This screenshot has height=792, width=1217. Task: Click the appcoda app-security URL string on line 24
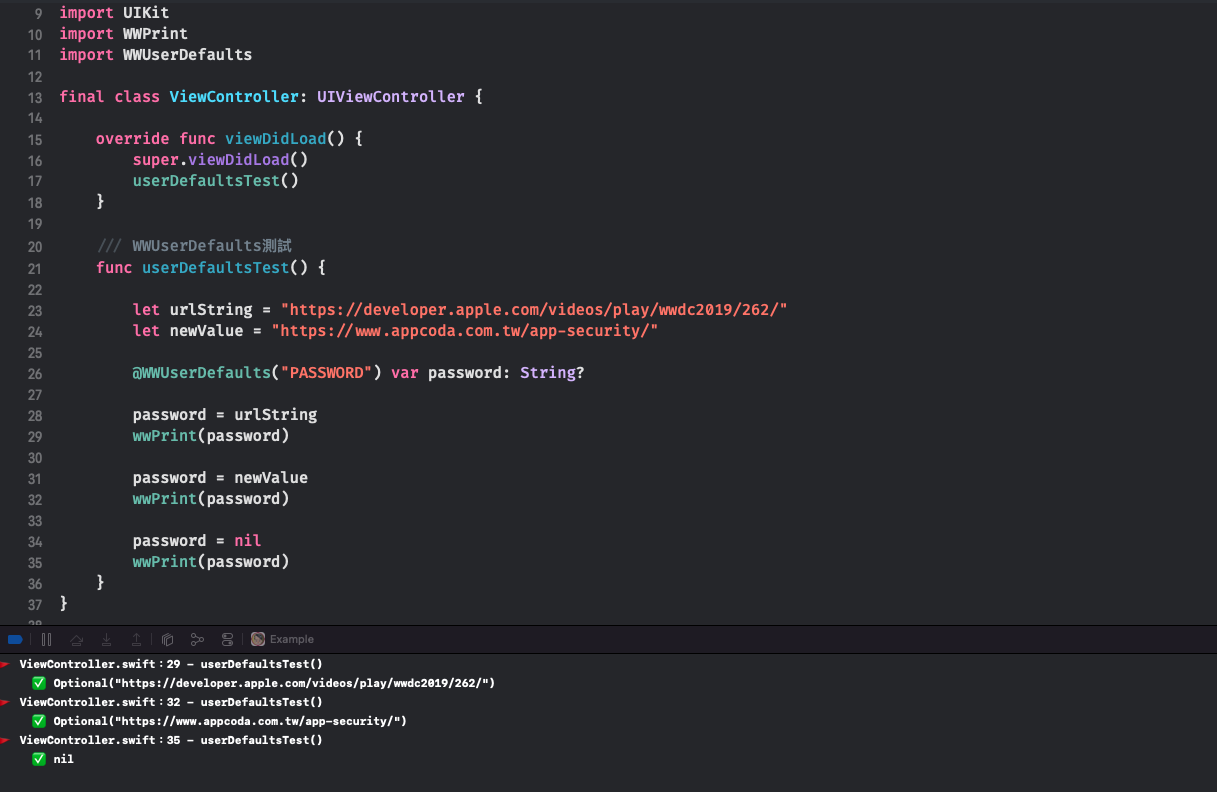[x=465, y=331]
